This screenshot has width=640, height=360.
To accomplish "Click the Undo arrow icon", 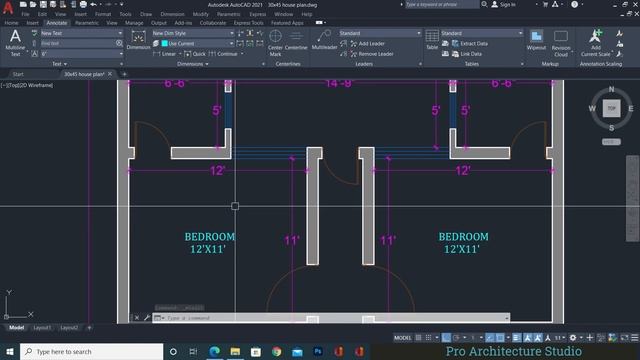I will tap(93, 4).
